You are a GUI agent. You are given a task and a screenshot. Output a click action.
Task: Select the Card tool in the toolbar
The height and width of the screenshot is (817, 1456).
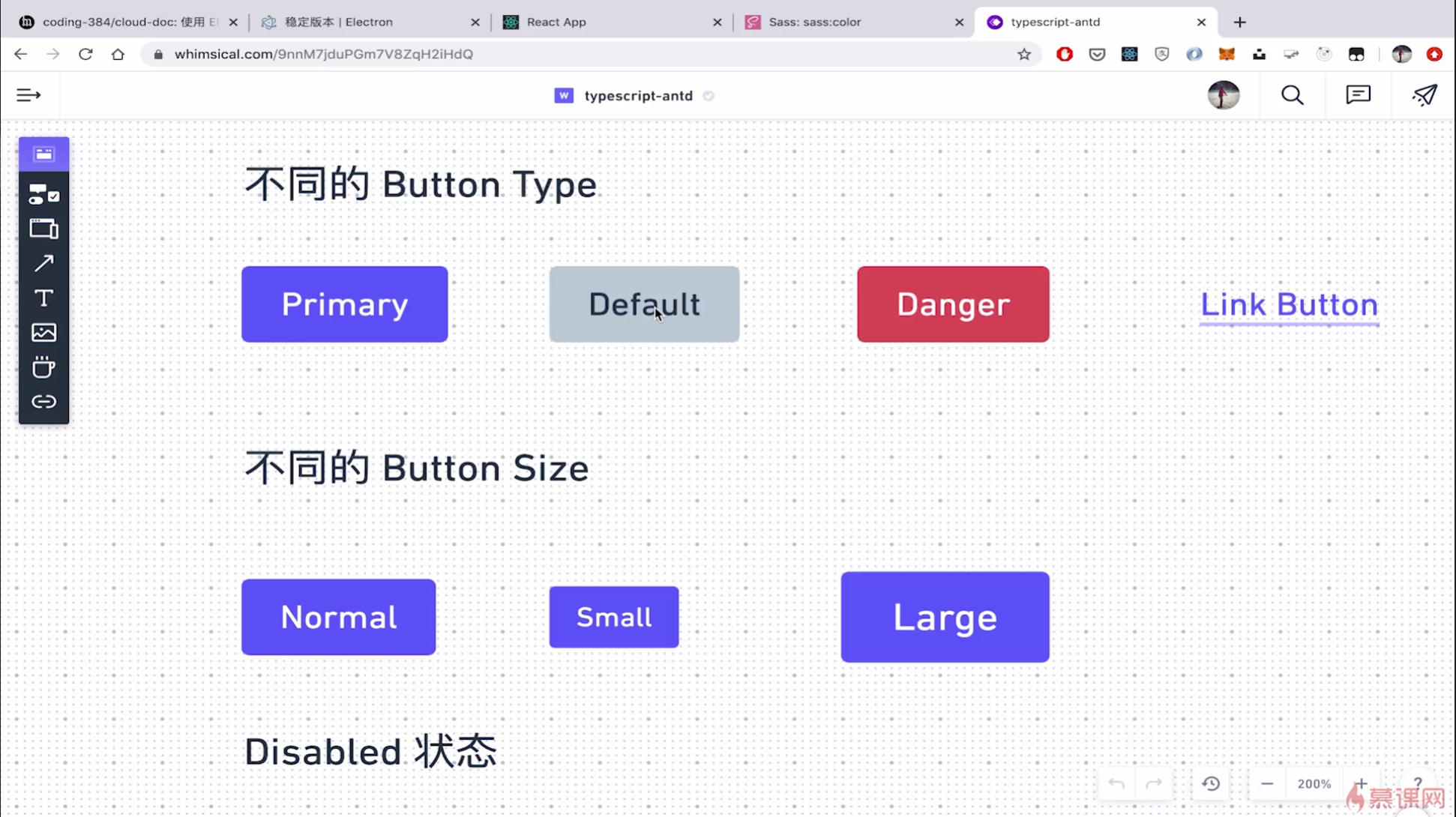pyautogui.click(x=43, y=154)
